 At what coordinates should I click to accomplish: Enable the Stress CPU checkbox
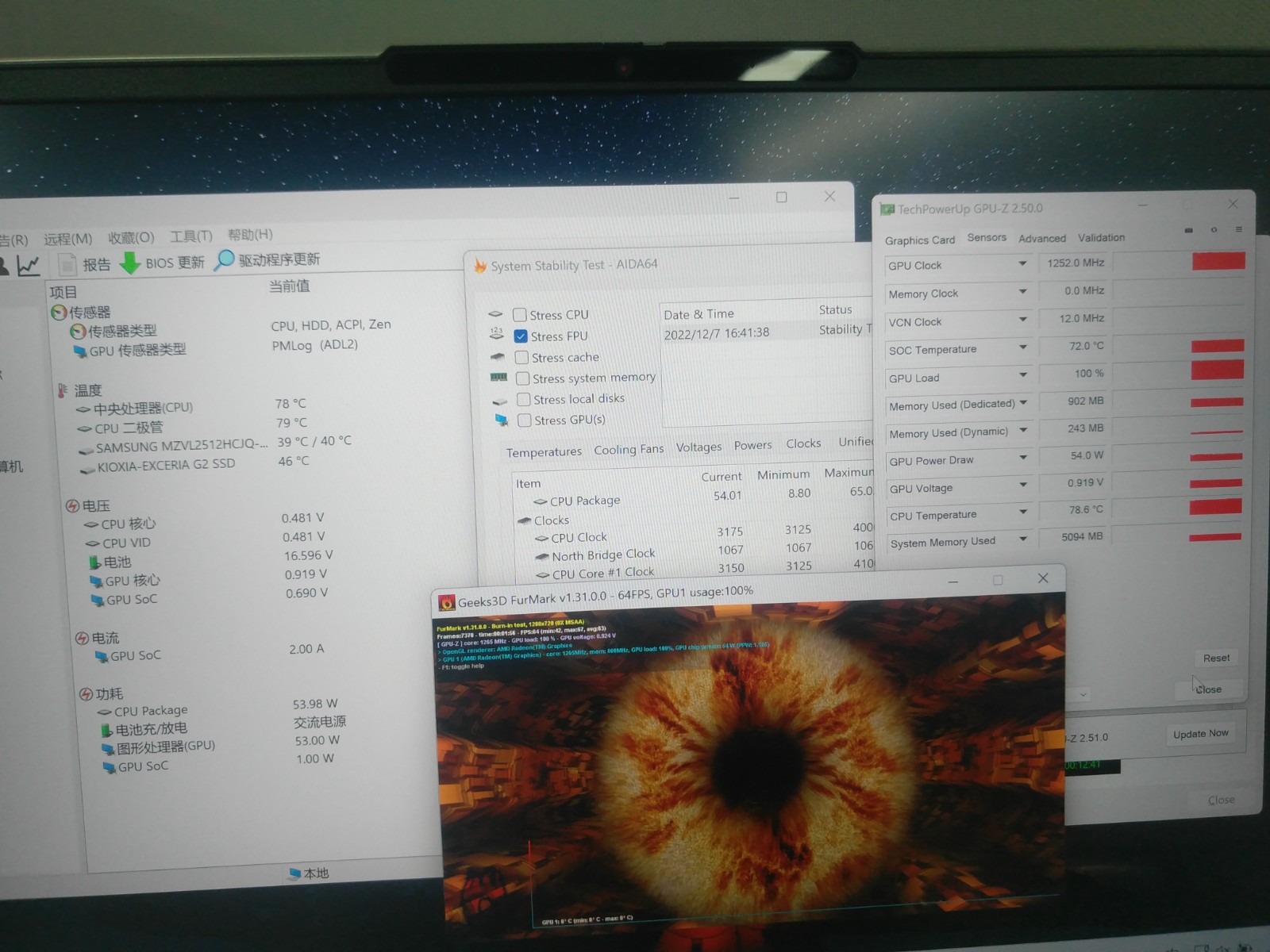[520, 315]
